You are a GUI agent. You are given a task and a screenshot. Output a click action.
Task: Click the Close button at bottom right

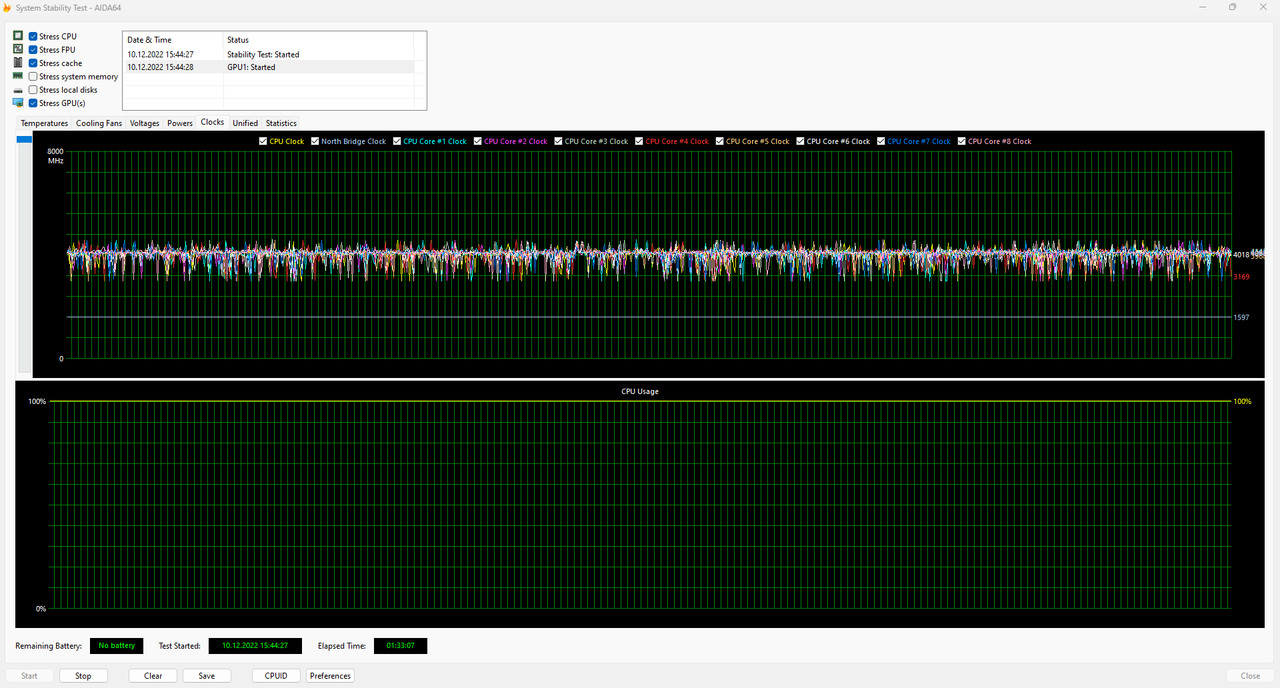pyautogui.click(x=1250, y=676)
